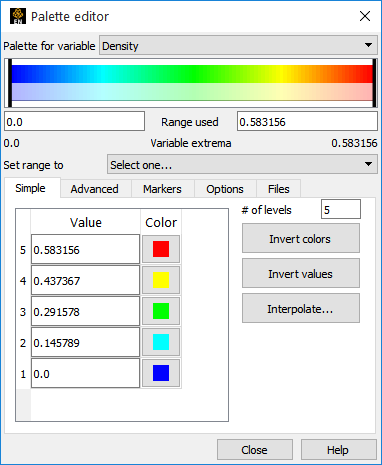The image size is (382, 465).
Task: Open the Options tab
Action: (x=225, y=189)
